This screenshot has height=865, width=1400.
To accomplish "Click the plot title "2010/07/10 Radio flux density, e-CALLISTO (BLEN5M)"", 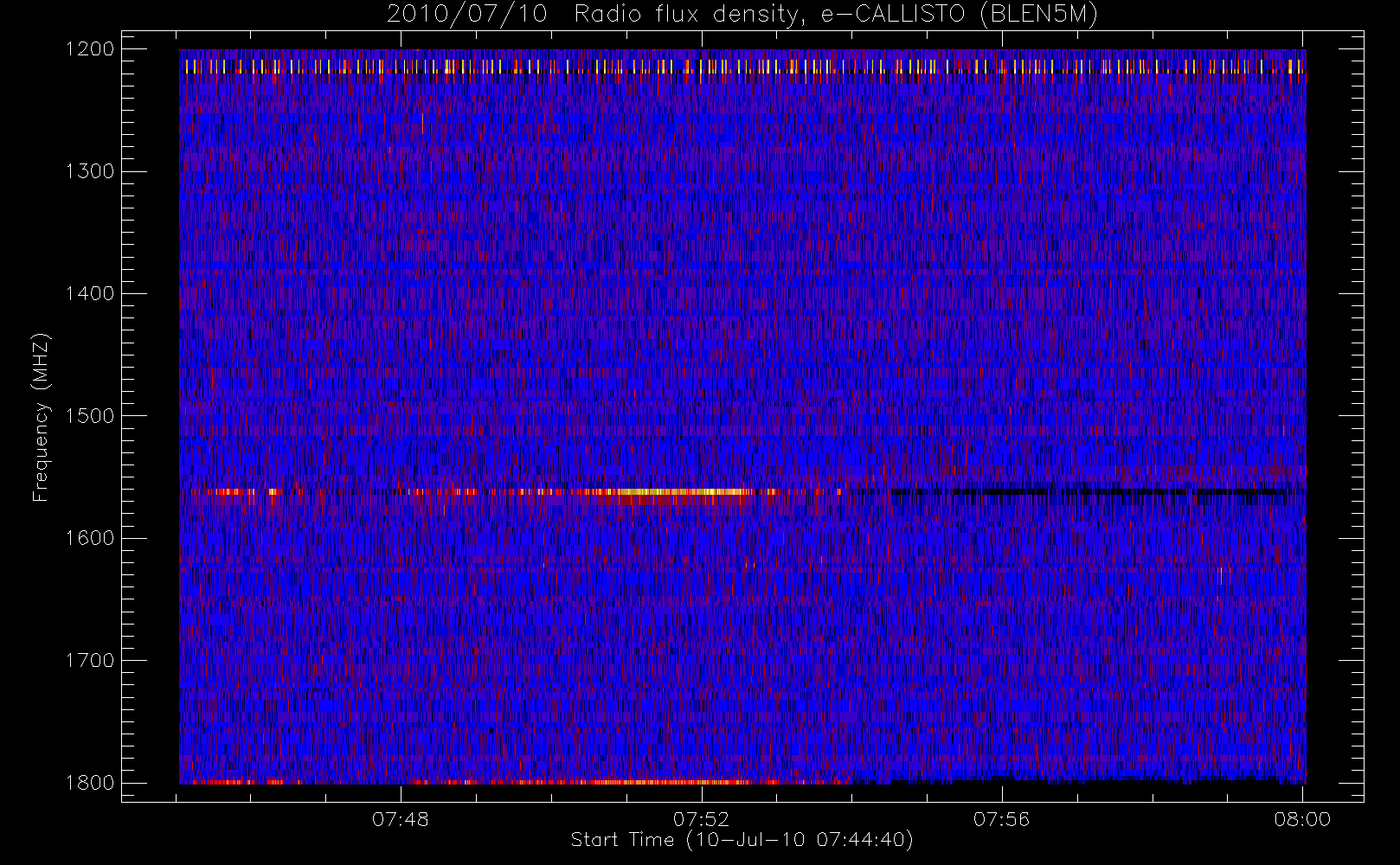I will pyautogui.click(x=742, y=15).
